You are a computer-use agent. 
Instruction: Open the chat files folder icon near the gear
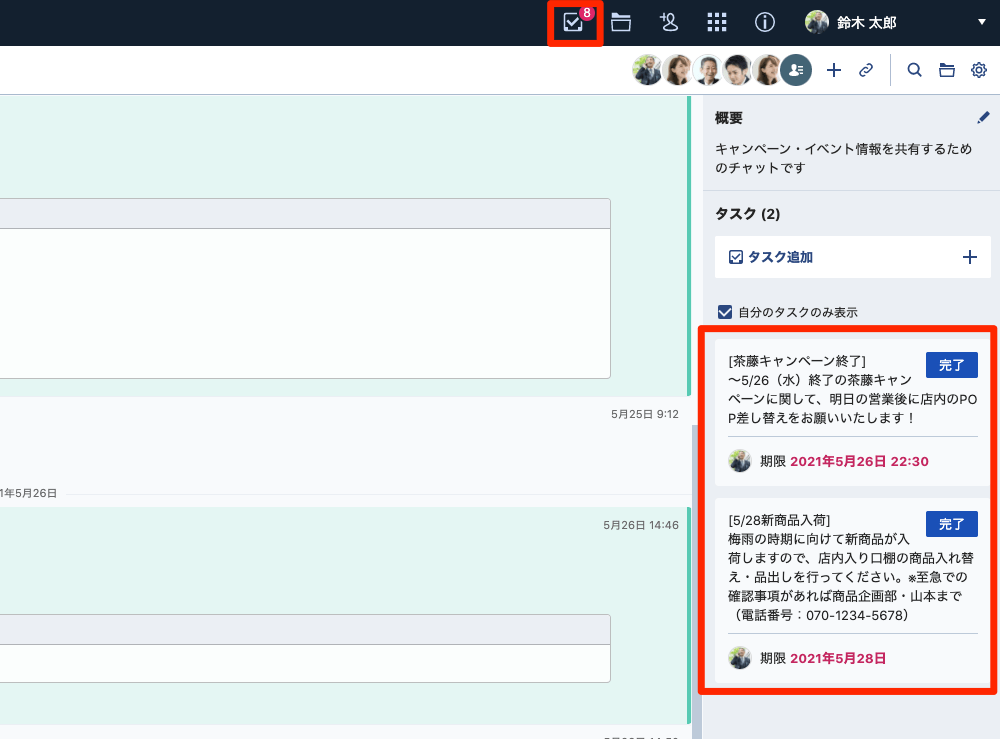pos(946,70)
